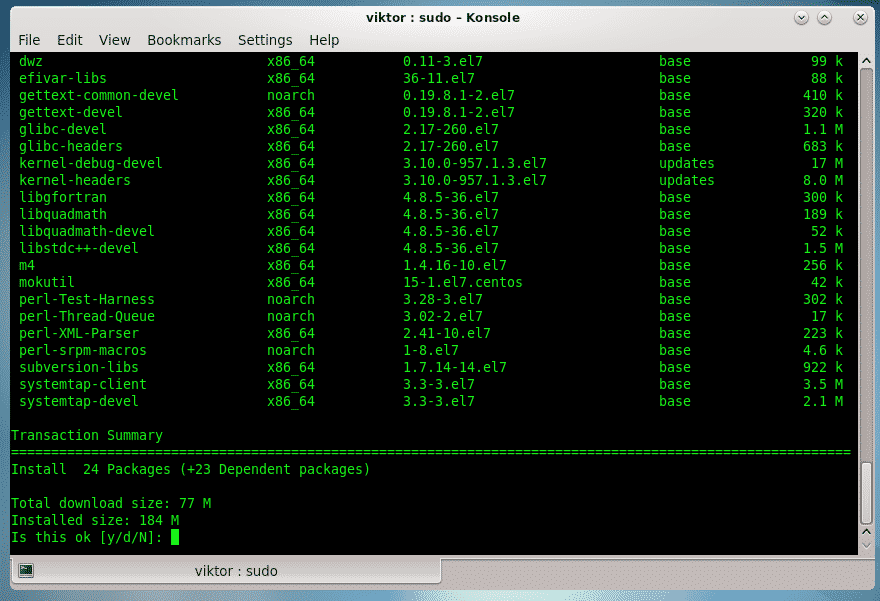Minimize the Konsole window

pyautogui.click(x=802, y=18)
